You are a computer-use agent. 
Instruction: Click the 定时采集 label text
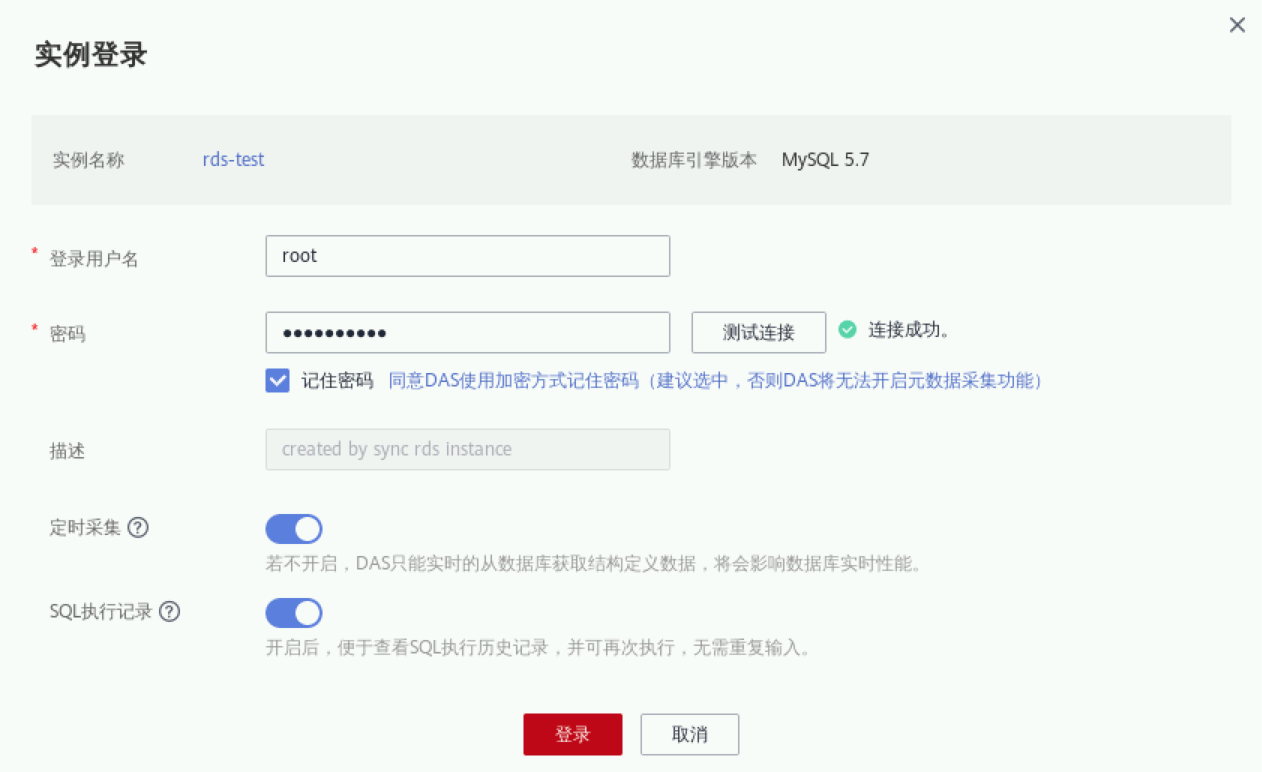click(85, 527)
